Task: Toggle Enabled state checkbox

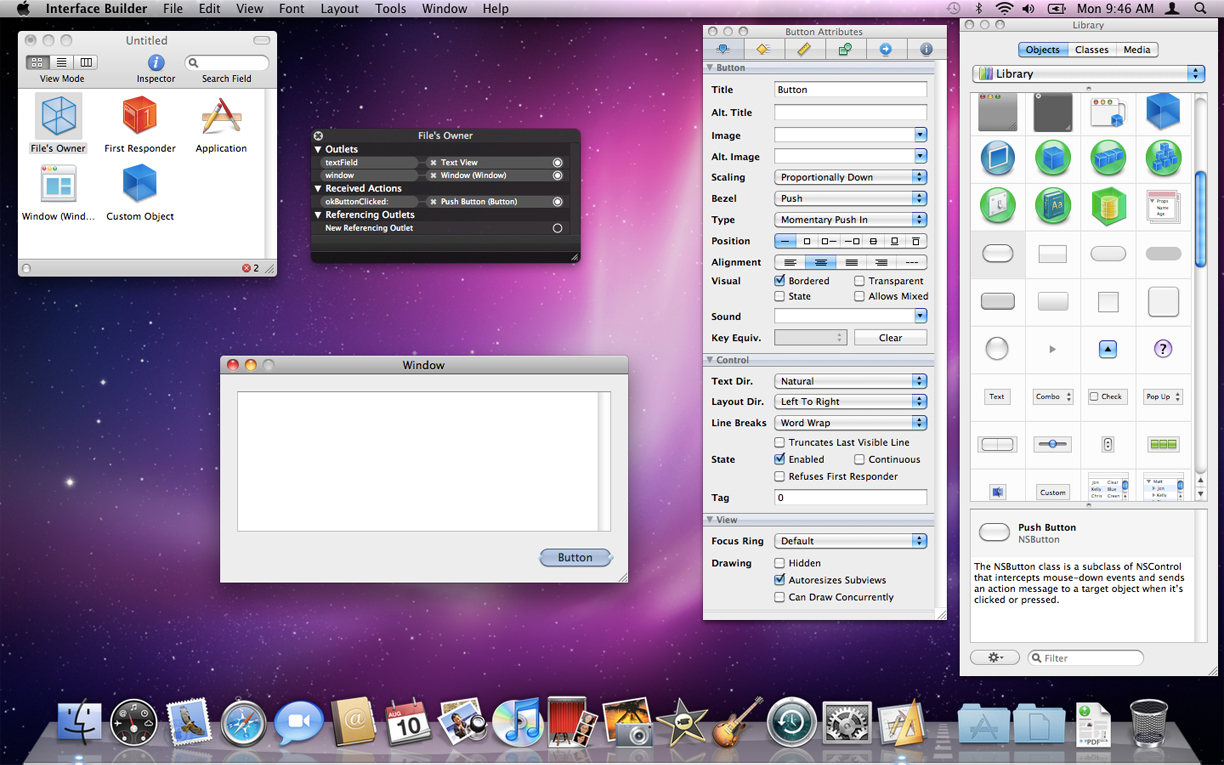Action: pos(780,459)
